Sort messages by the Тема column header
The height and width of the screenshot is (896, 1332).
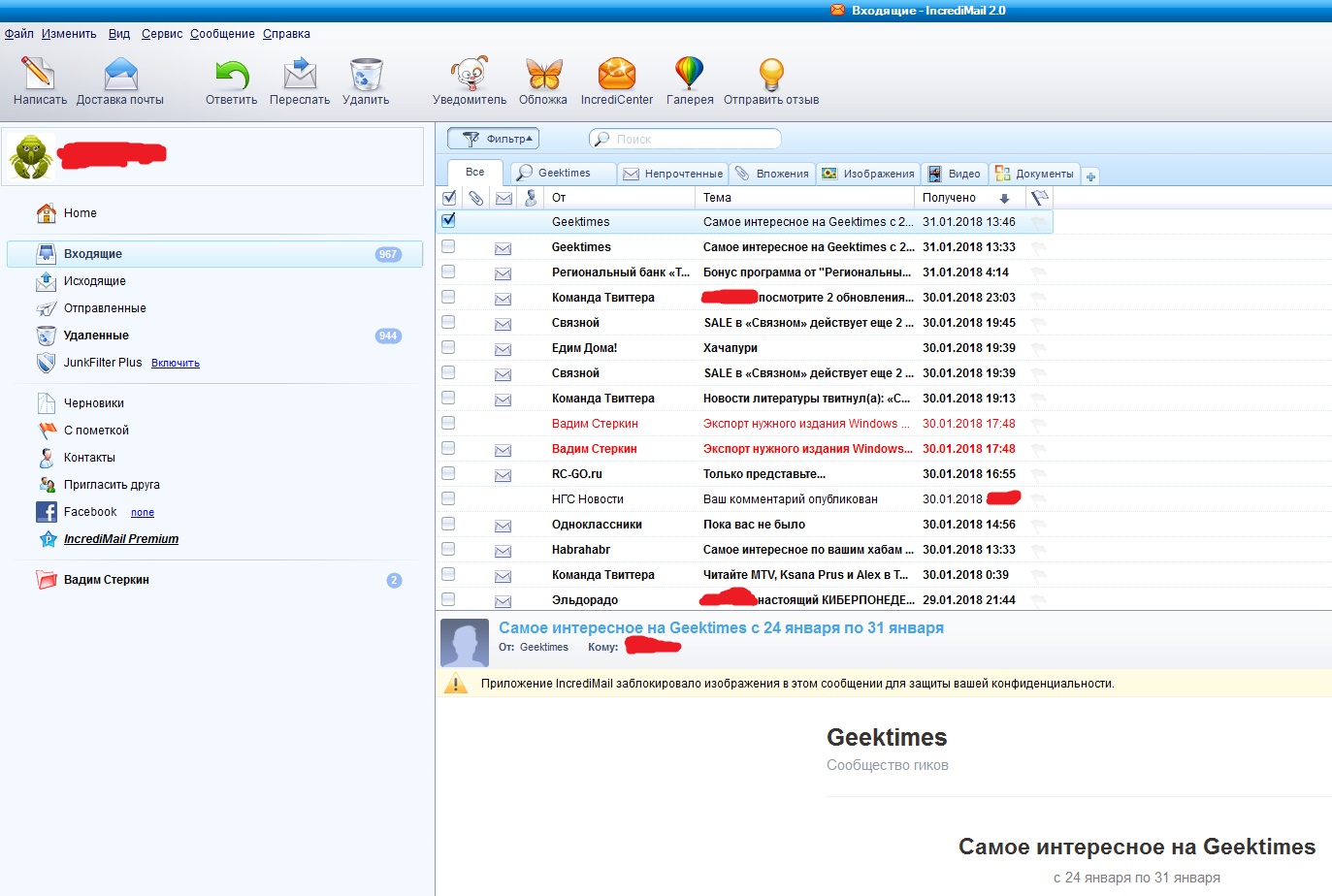(x=804, y=198)
